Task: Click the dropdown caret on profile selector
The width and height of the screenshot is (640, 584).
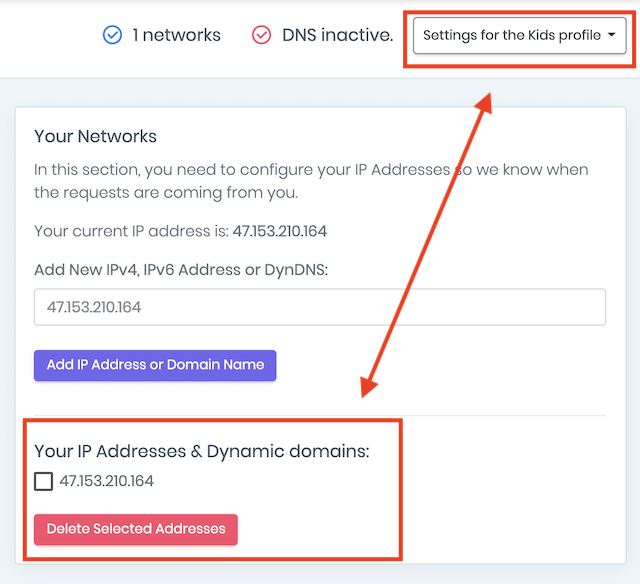Action: coord(611,35)
